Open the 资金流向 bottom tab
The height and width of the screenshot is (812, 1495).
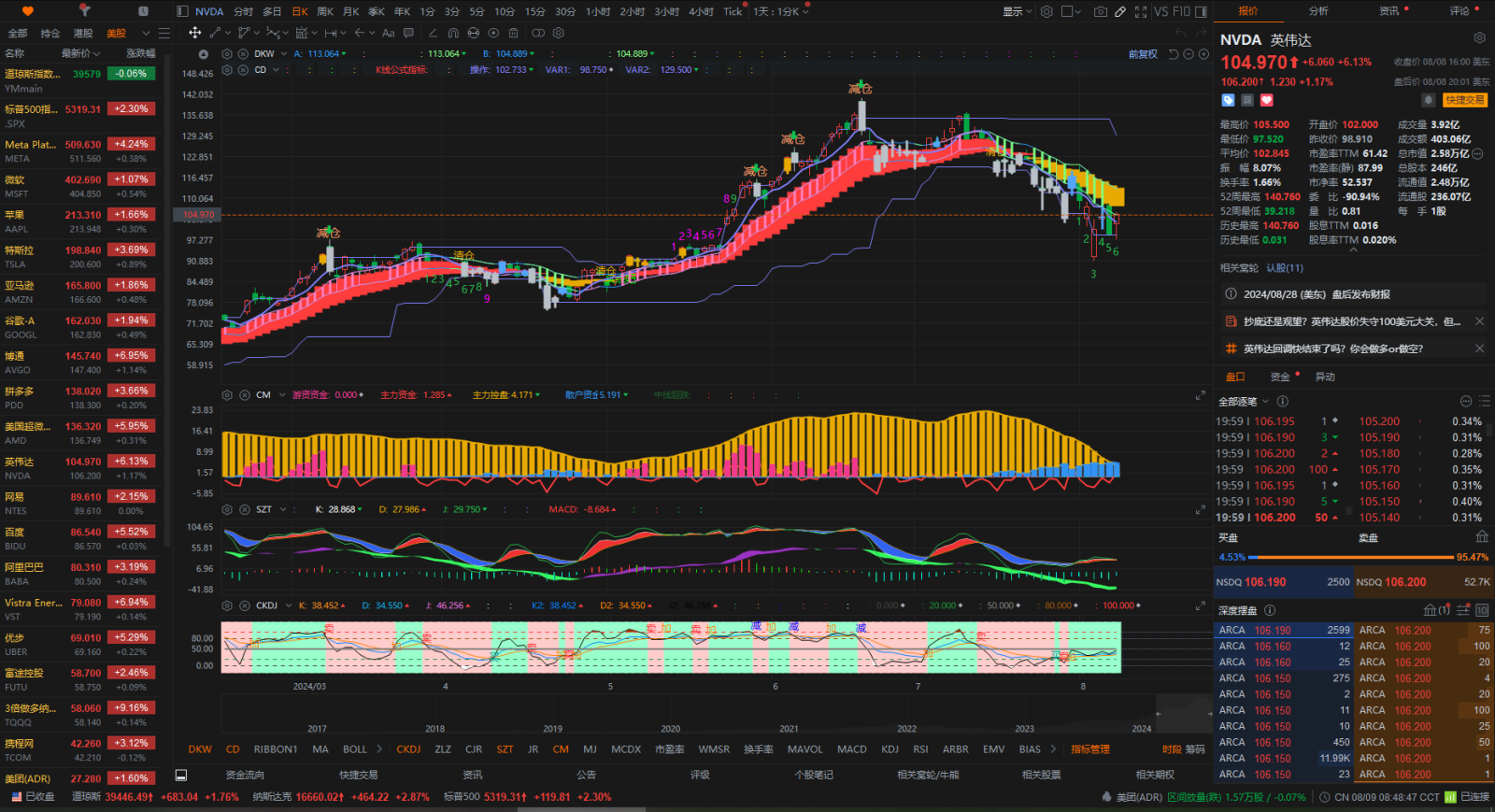(x=245, y=775)
